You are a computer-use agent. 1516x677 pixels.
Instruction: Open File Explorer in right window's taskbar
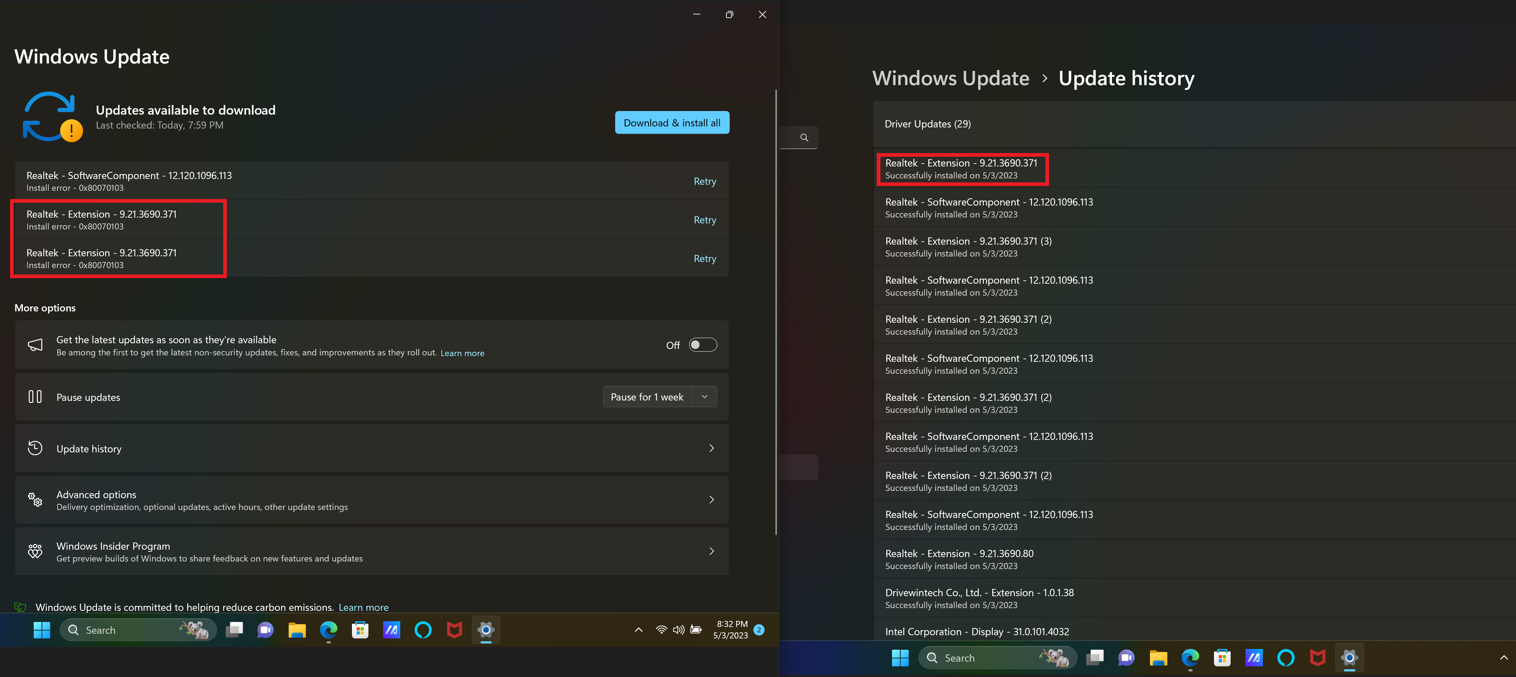[x=1158, y=658]
